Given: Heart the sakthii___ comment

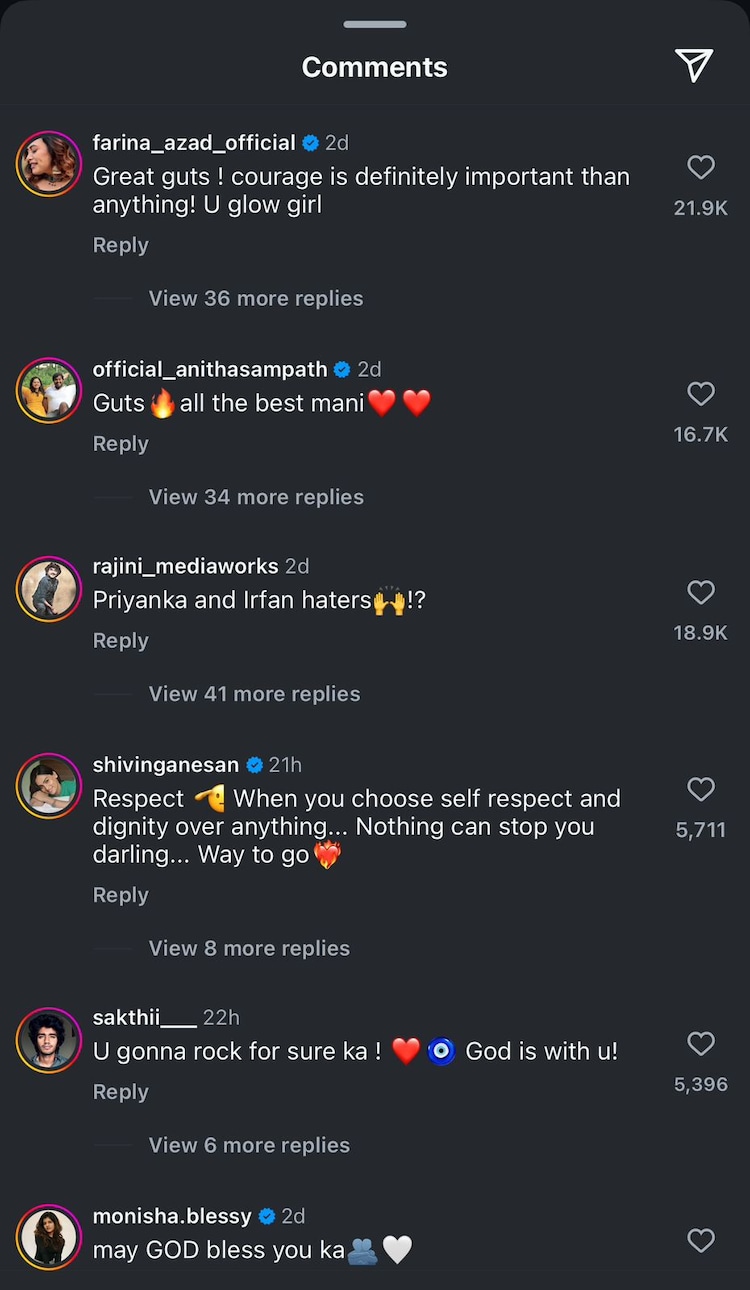Looking at the screenshot, I should coord(701,1044).
